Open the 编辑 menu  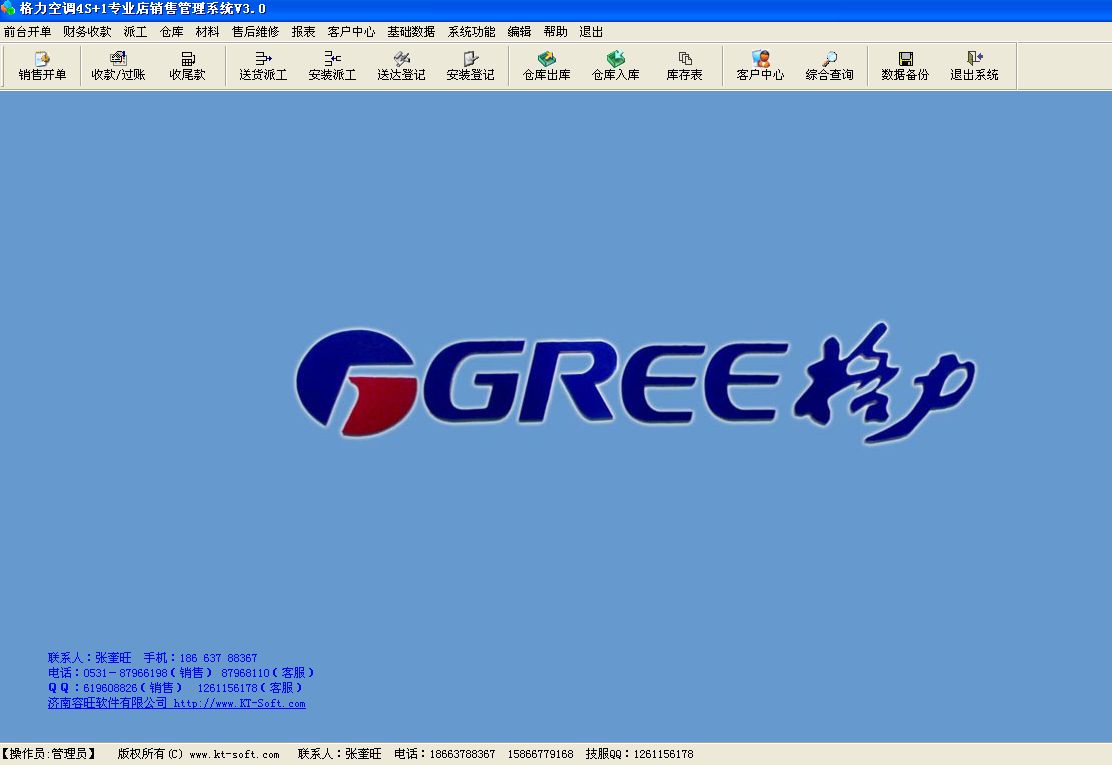pyautogui.click(x=519, y=32)
